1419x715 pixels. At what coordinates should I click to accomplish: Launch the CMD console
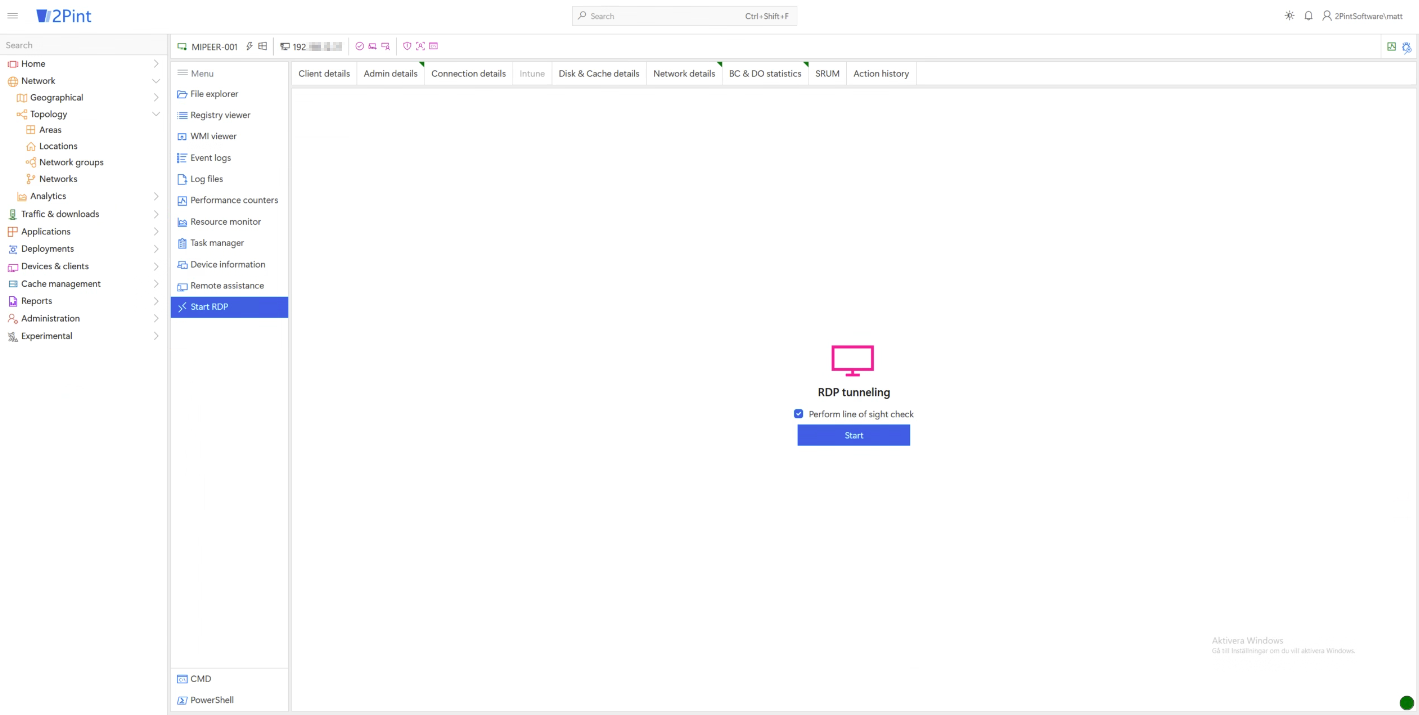(229, 679)
